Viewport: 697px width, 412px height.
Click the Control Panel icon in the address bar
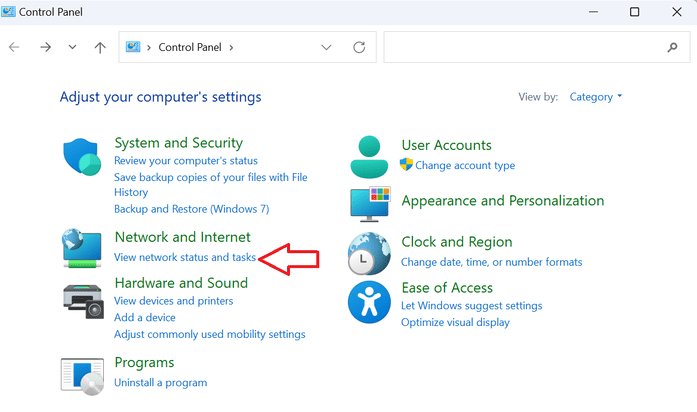pyautogui.click(x=133, y=47)
